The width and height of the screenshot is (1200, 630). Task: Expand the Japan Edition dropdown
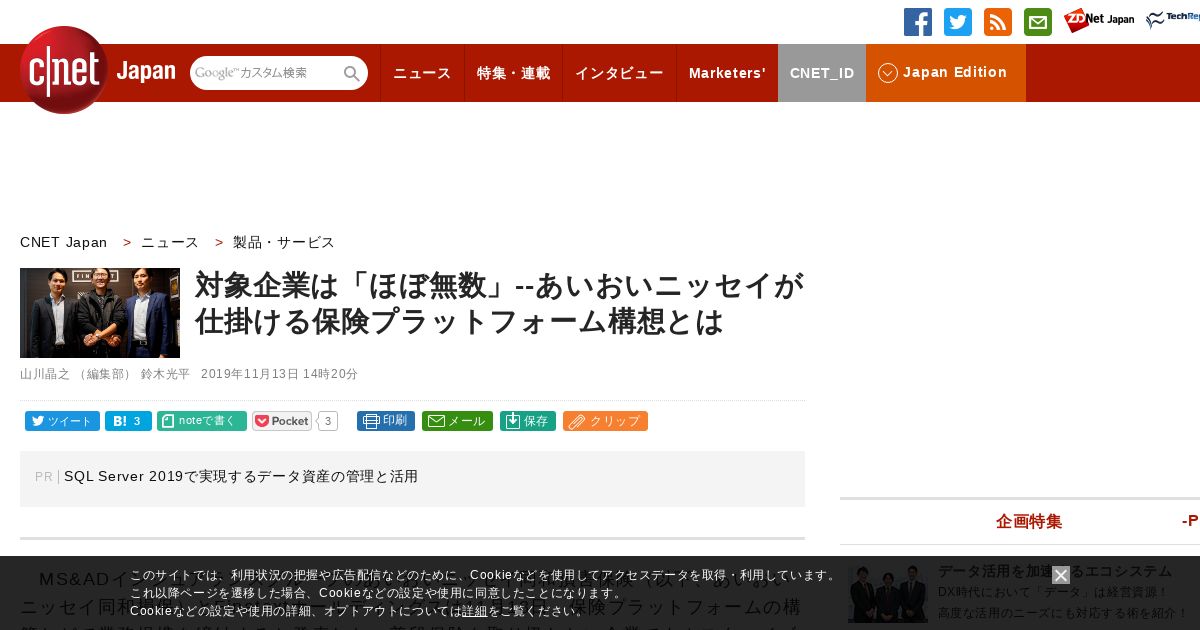(x=946, y=73)
